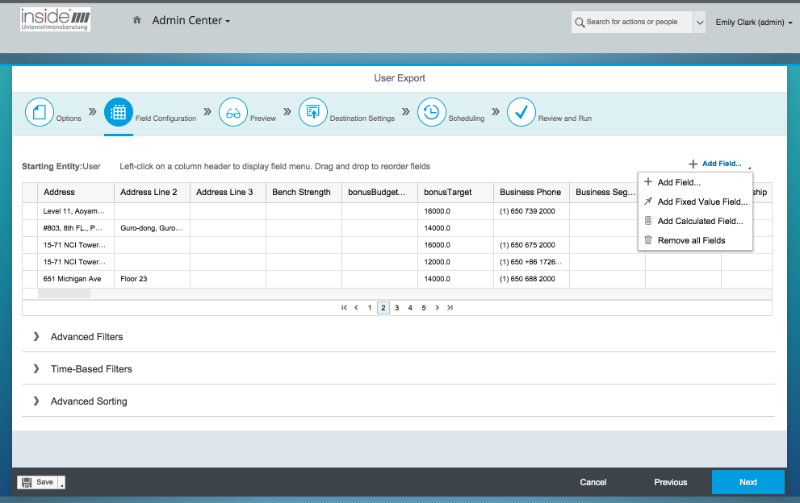Jump to Review and Run checkmark icon
The image size is (800, 503).
click(x=521, y=113)
